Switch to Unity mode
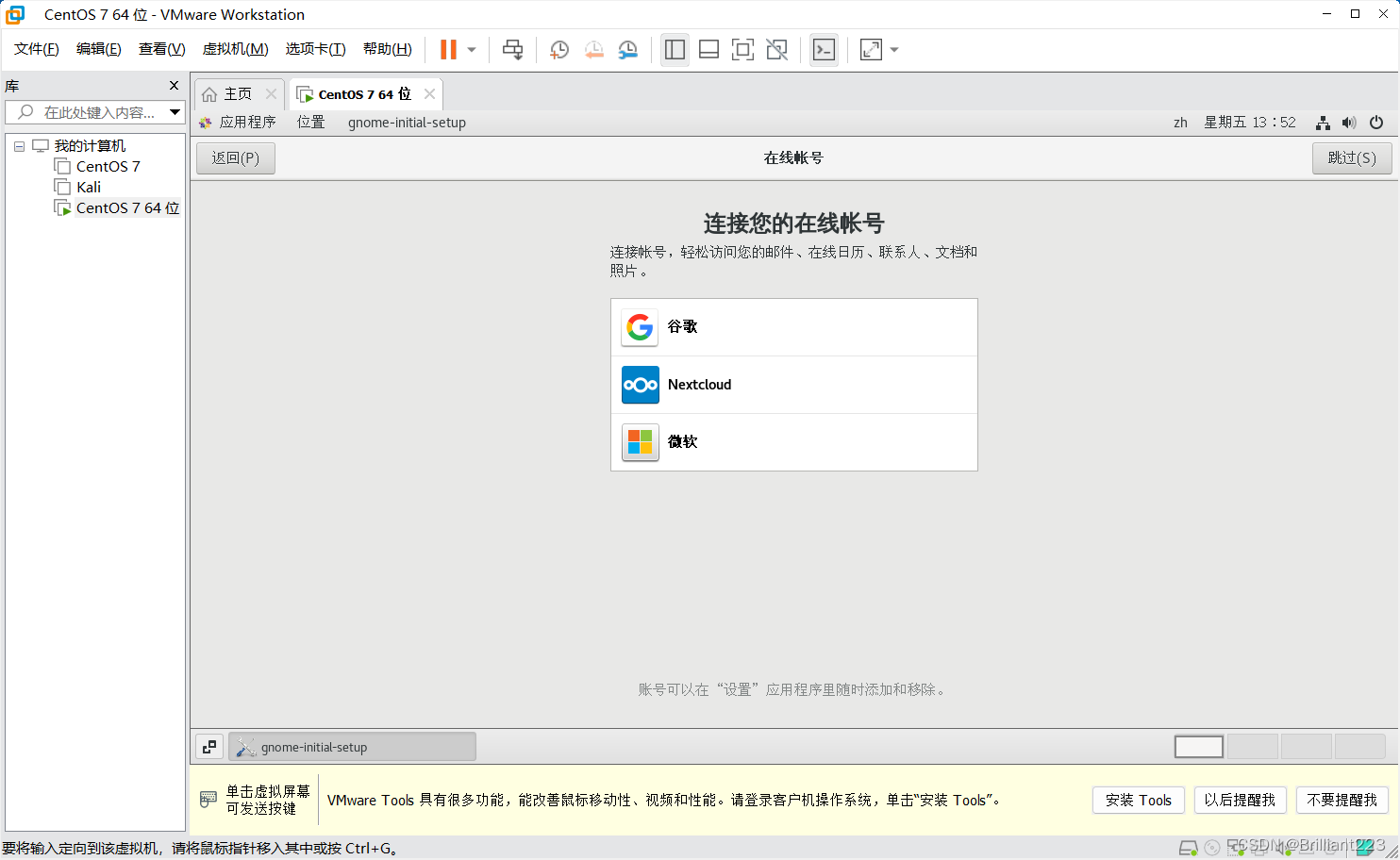1400x860 pixels. pos(776,49)
